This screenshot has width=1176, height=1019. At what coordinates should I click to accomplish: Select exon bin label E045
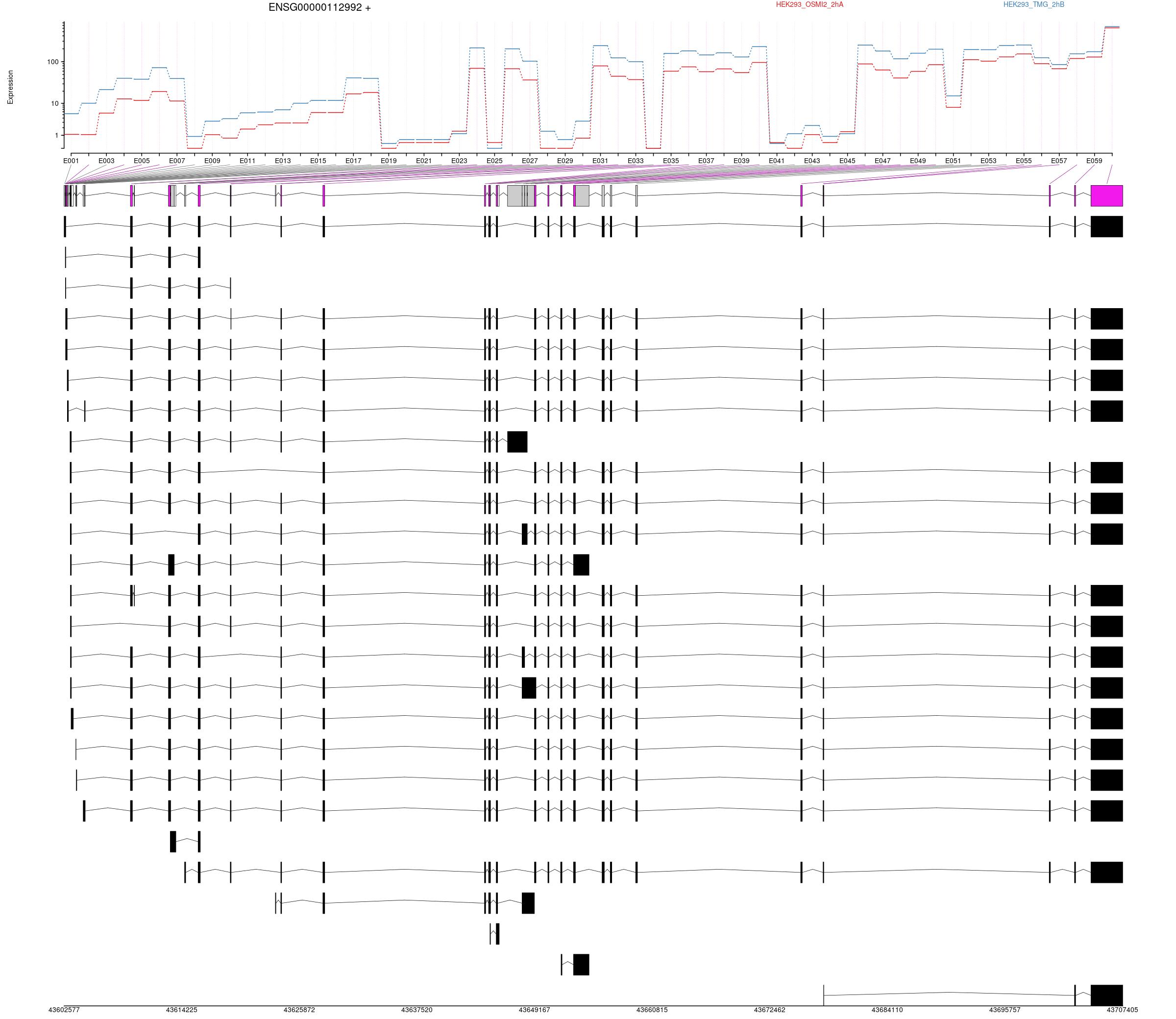(847, 161)
